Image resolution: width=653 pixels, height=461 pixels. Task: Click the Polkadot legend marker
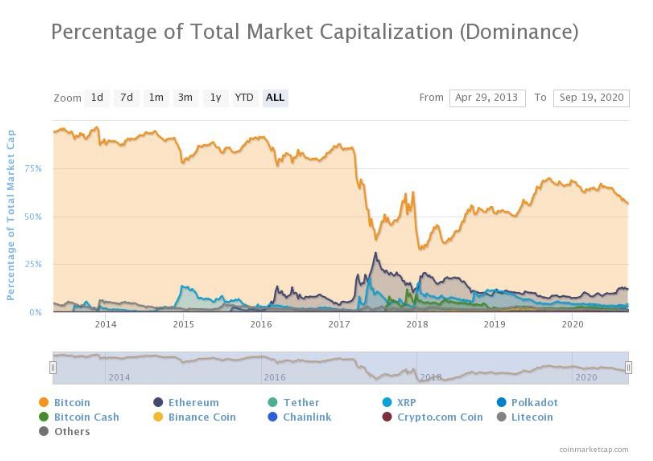(503, 402)
